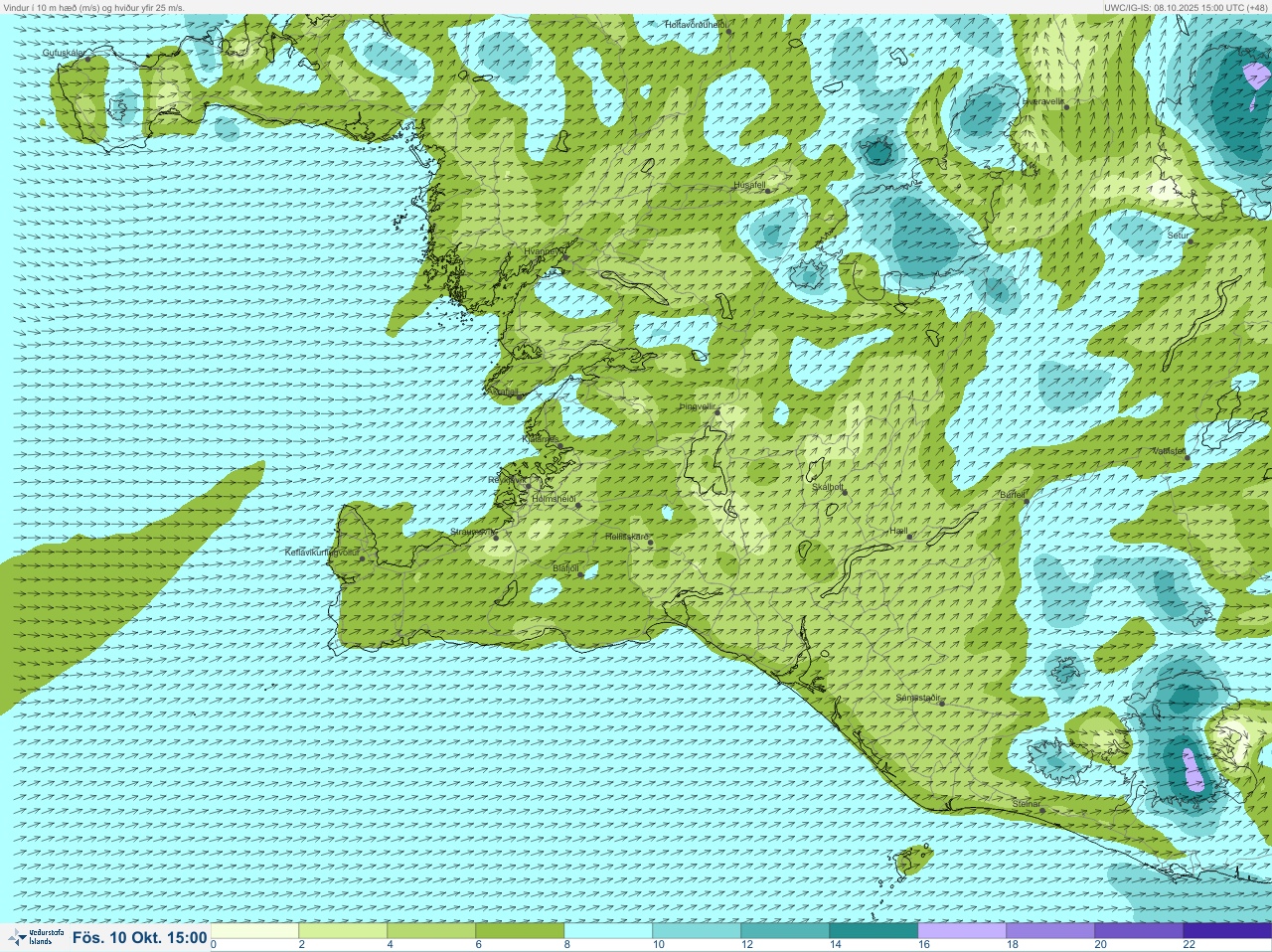The height and width of the screenshot is (952, 1272).
Task: Click the 16–18 m/s lavender legend swatch
Action: [962, 931]
